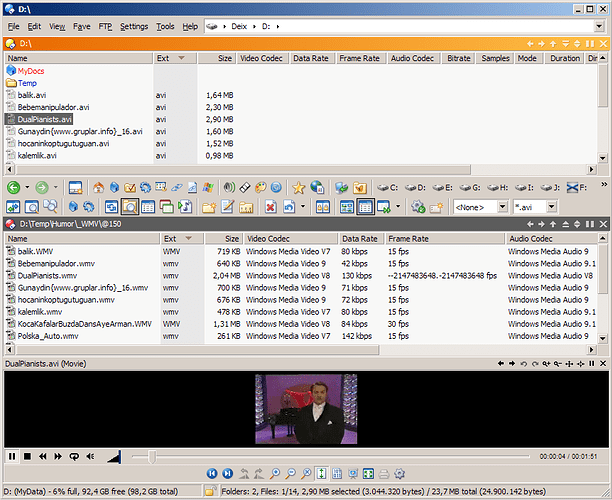This screenshot has height=500, width=612.
Task: Open drive E: from the toolbar
Action: tap(442, 188)
